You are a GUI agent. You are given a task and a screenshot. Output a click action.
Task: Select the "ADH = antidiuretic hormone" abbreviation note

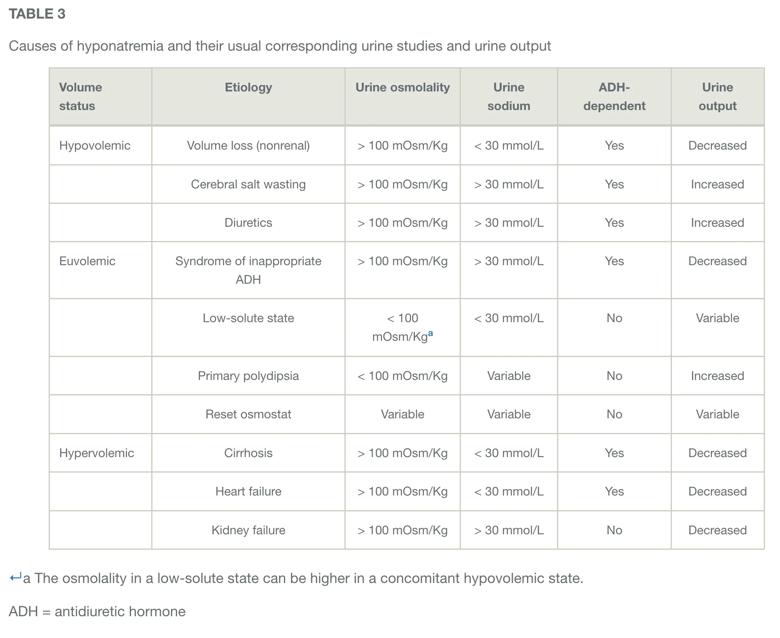(97, 611)
